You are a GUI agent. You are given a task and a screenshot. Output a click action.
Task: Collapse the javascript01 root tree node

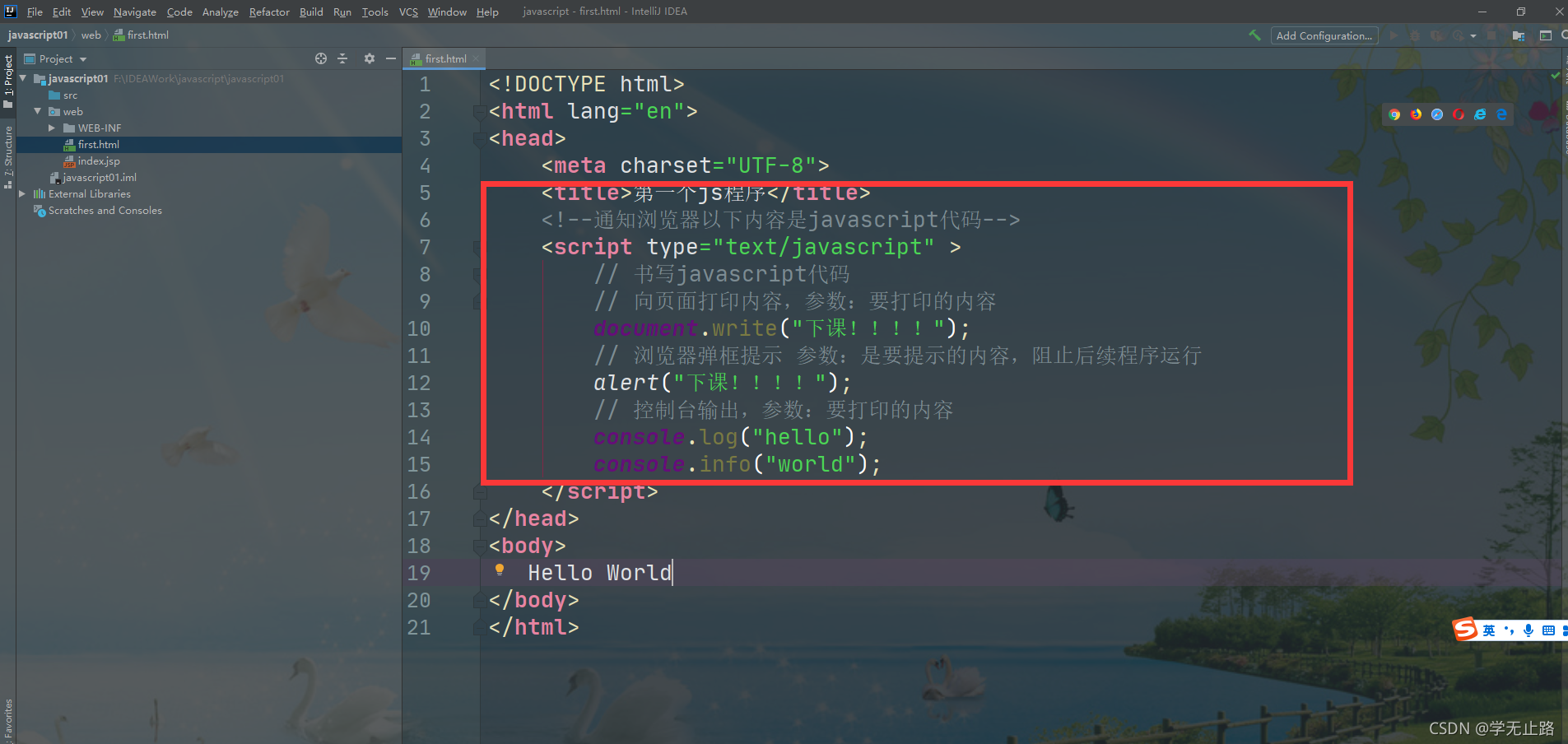click(23, 78)
